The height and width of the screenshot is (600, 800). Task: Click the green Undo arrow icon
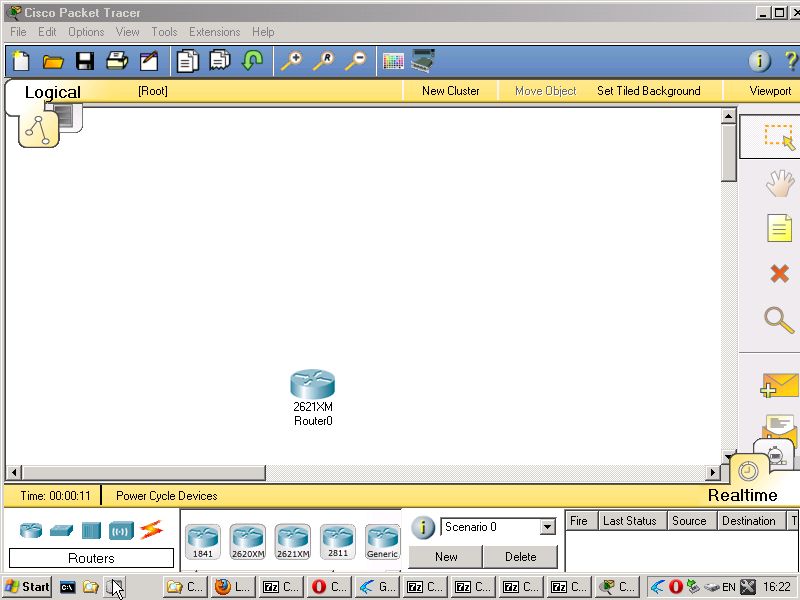click(253, 61)
